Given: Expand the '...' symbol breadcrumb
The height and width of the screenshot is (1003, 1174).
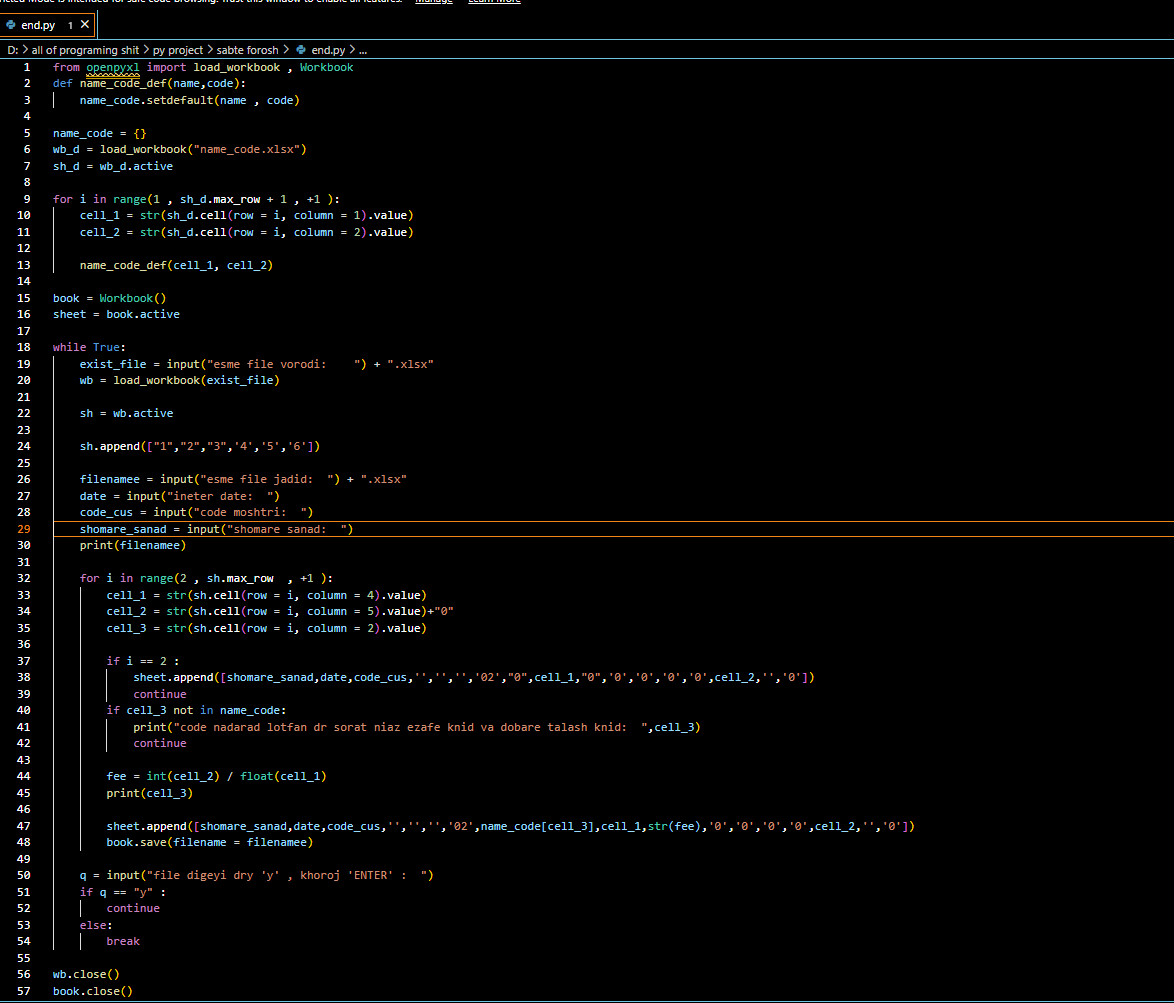Looking at the screenshot, I should pos(363,50).
